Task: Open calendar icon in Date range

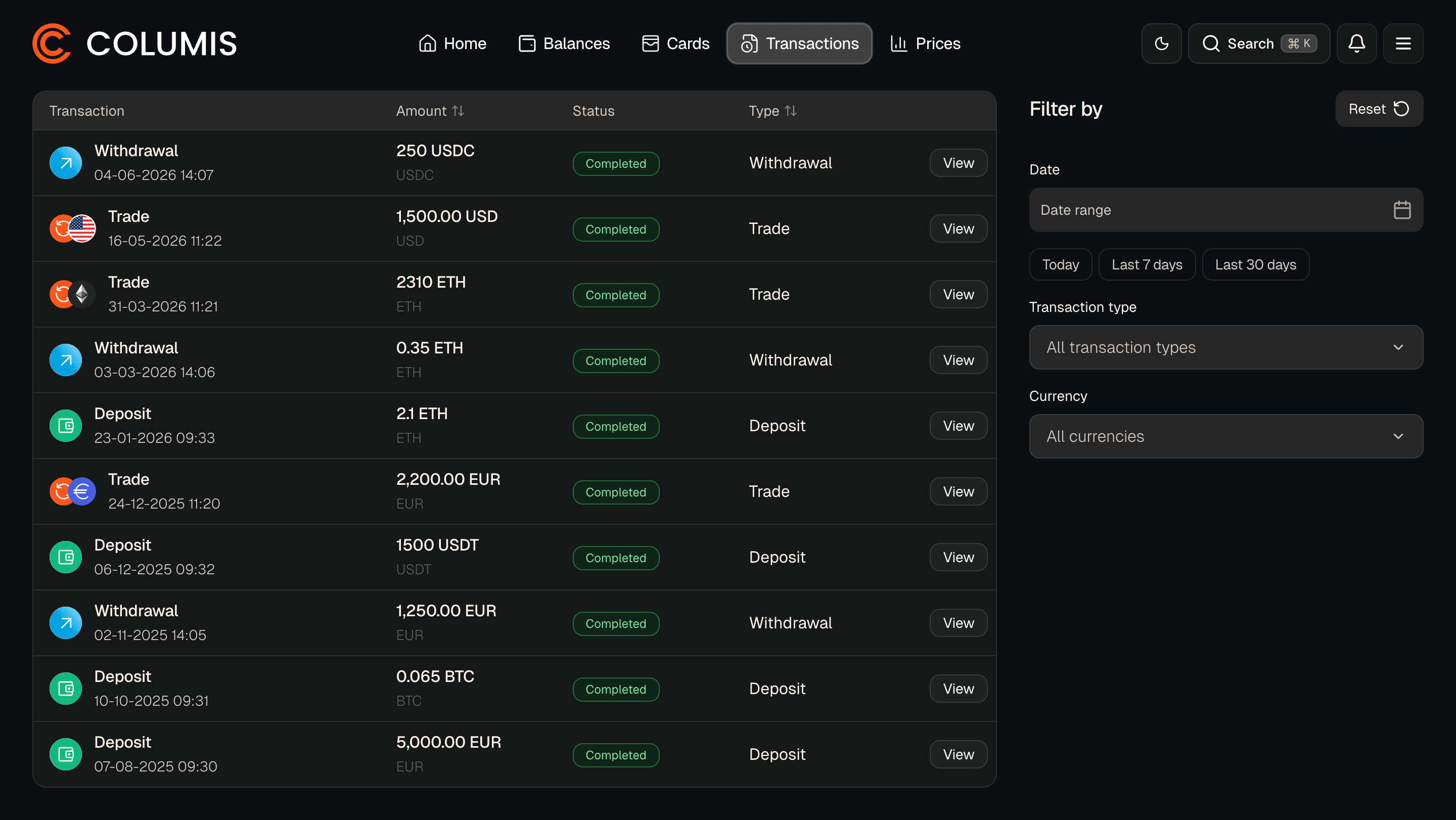Action: coord(1402,210)
